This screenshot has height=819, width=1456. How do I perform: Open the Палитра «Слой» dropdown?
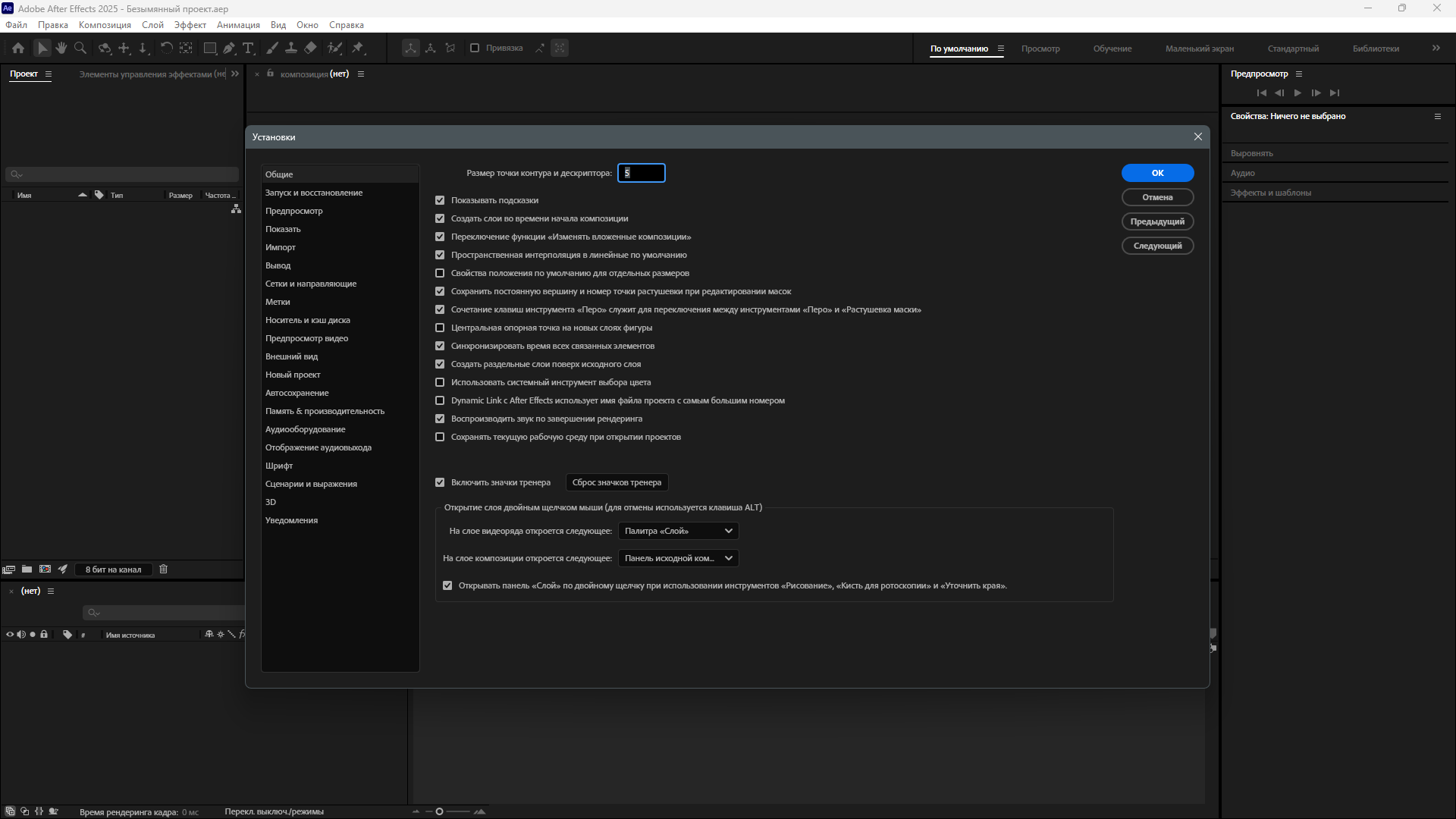pyautogui.click(x=679, y=531)
